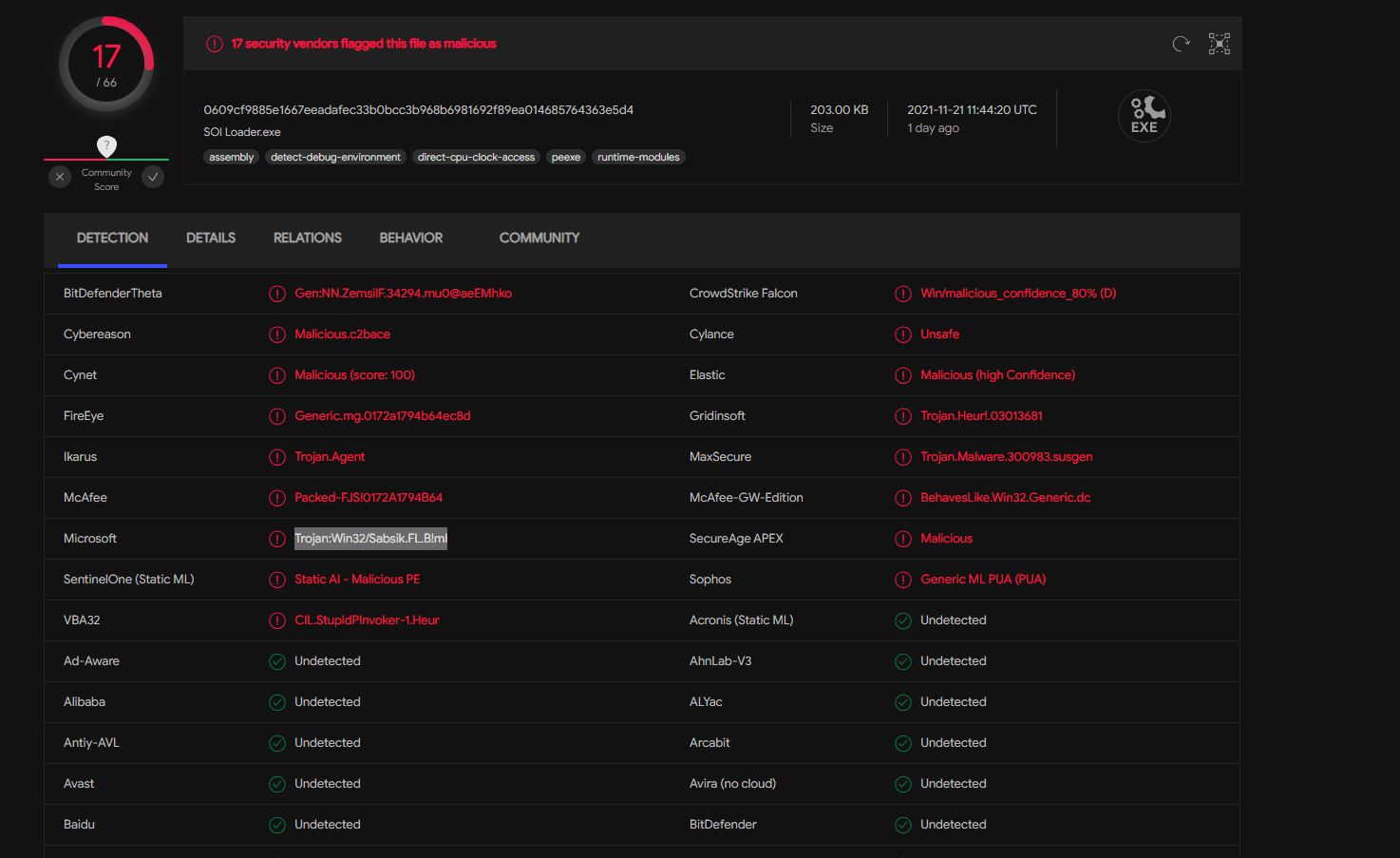Click the community score question-mark pin

pyautogui.click(x=106, y=146)
